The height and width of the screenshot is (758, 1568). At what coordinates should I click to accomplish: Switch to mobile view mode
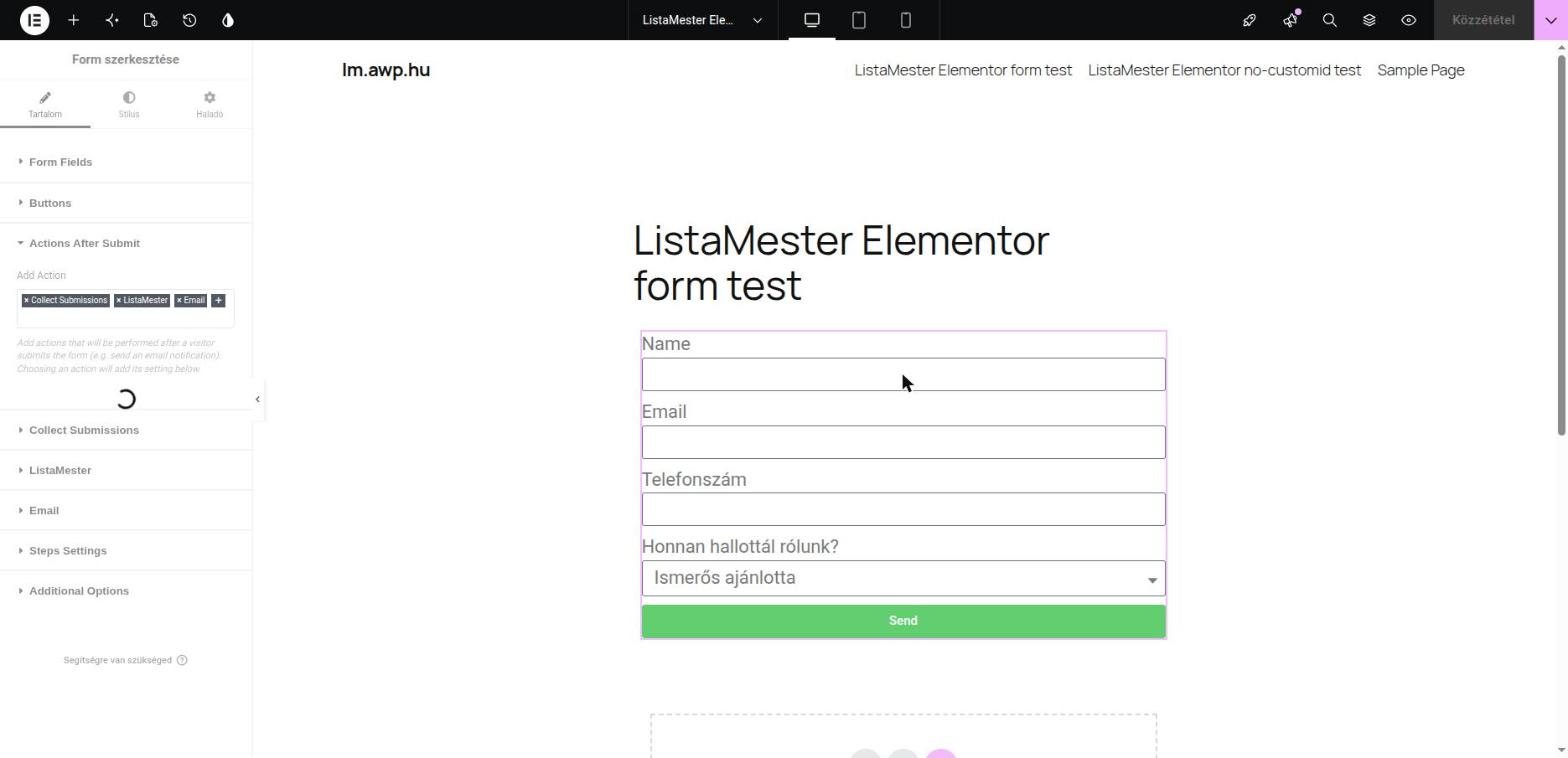coord(906,20)
